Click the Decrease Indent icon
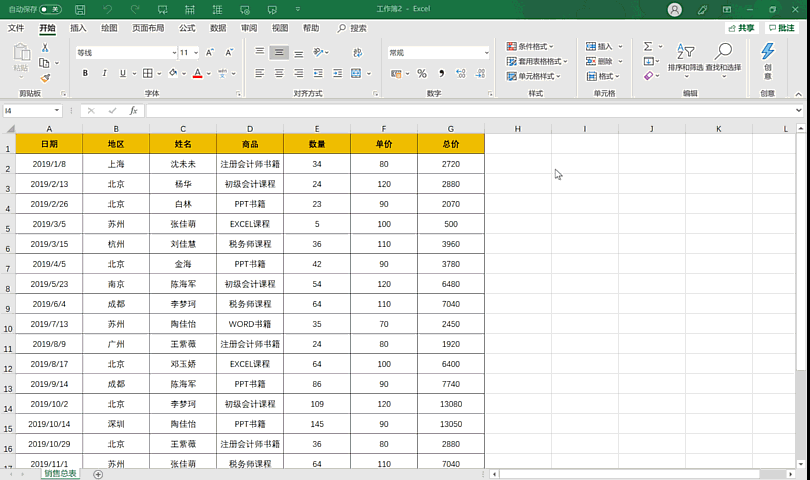 [318, 73]
